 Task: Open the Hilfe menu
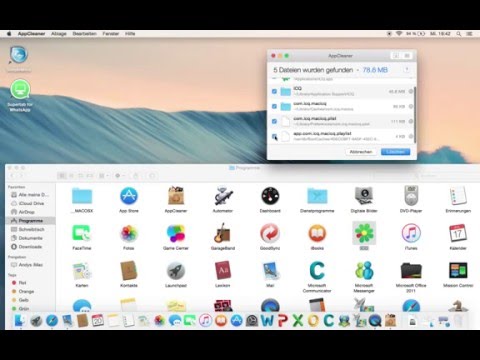(x=130, y=34)
